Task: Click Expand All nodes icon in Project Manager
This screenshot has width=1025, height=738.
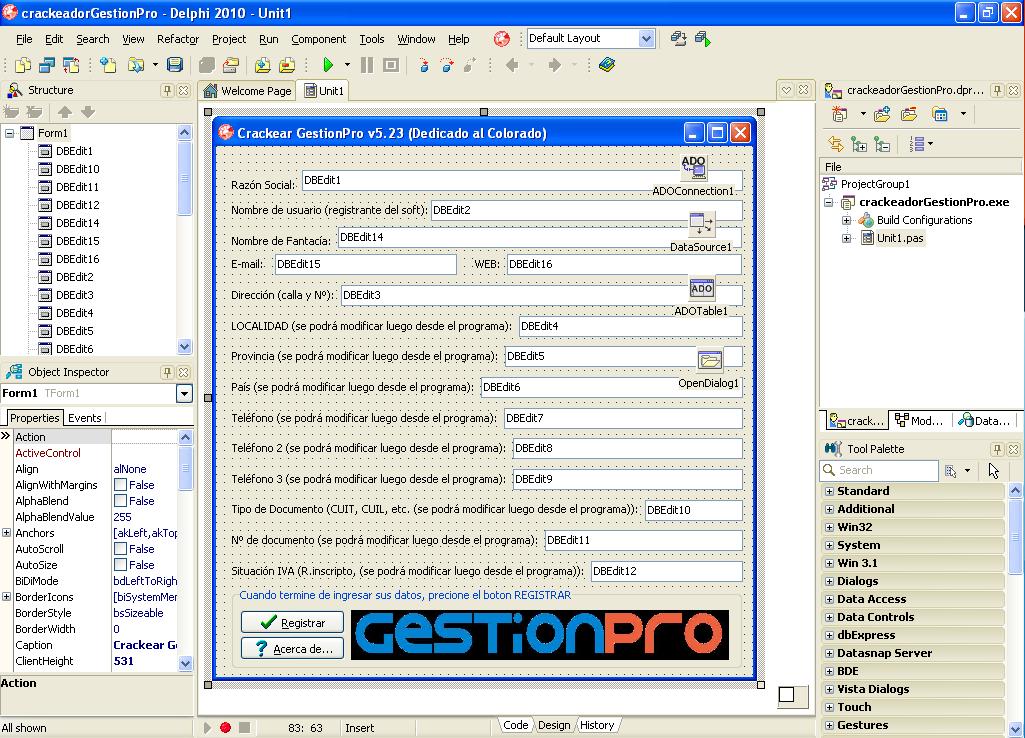Action: coord(859,144)
